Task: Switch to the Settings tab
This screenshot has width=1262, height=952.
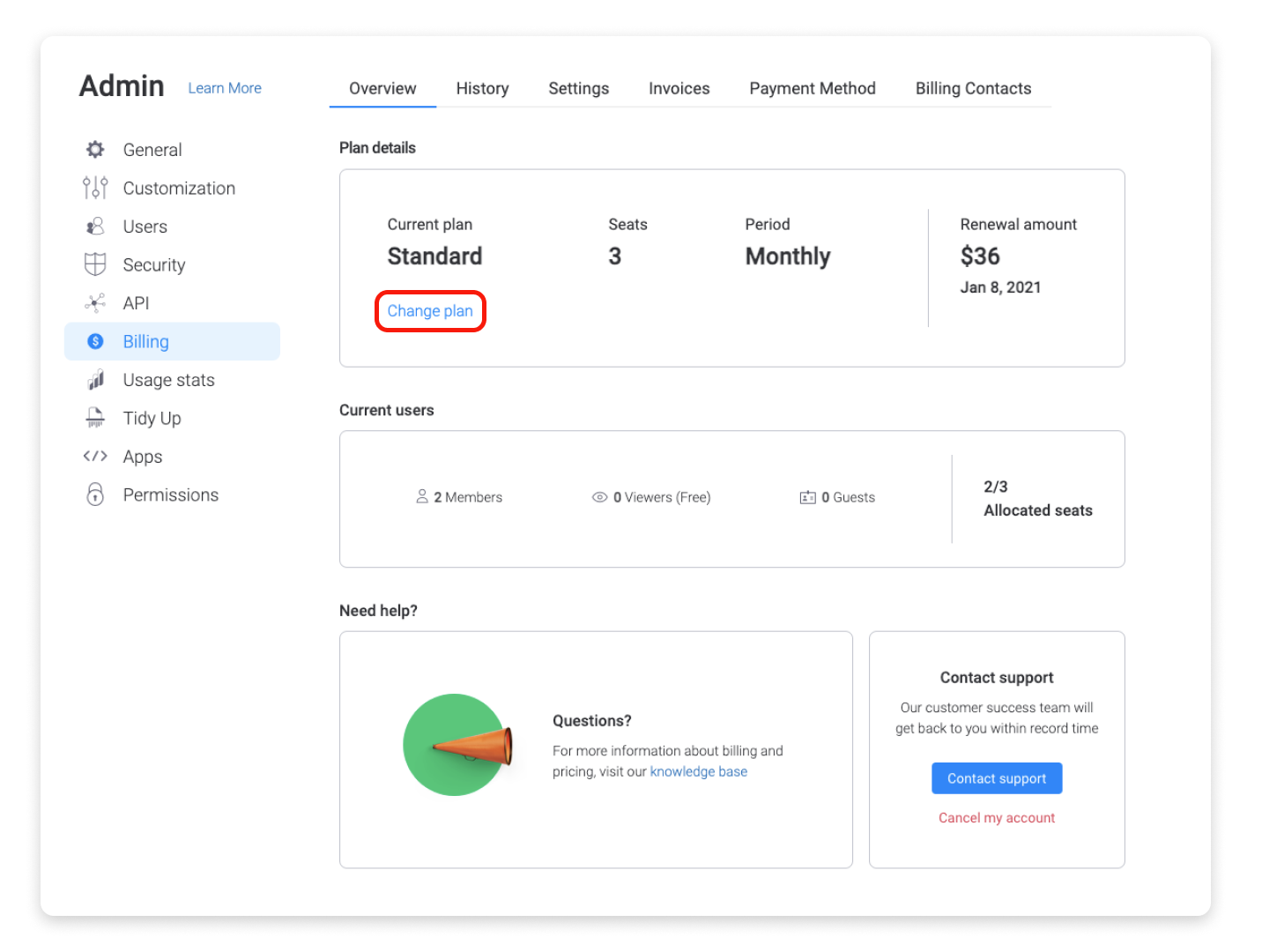Action: click(x=578, y=88)
